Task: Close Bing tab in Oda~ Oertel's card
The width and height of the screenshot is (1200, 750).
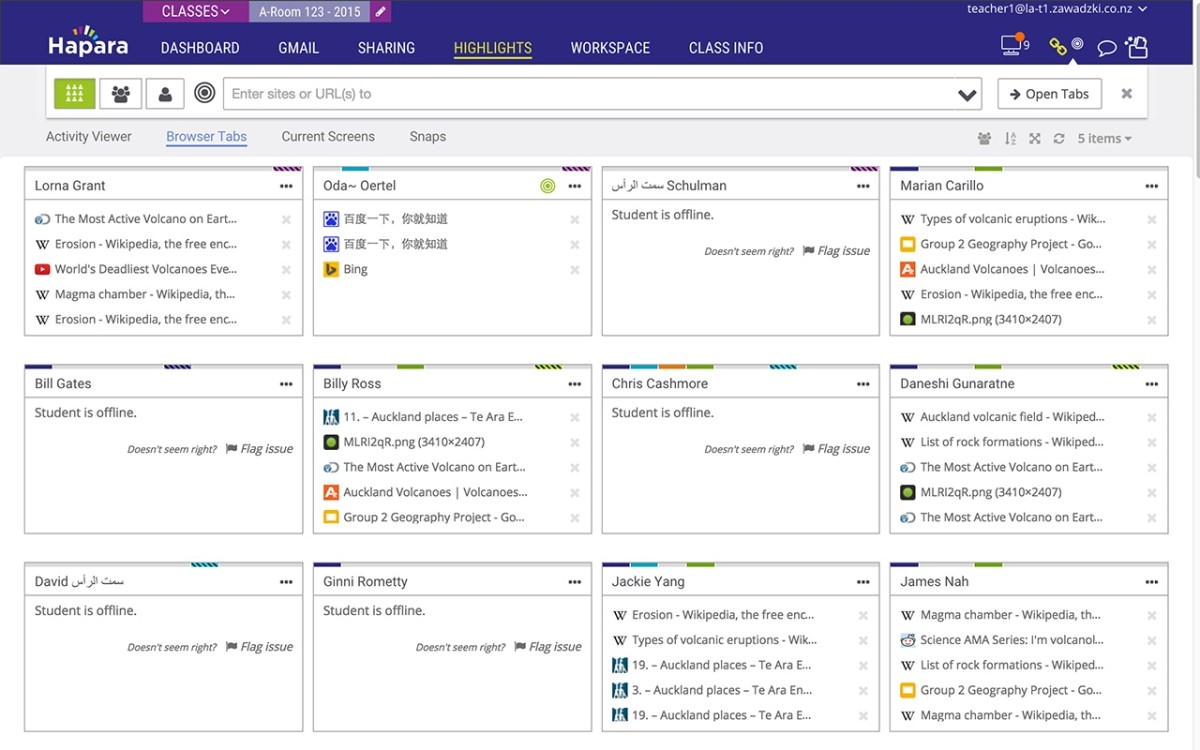Action: click(575, 270)
